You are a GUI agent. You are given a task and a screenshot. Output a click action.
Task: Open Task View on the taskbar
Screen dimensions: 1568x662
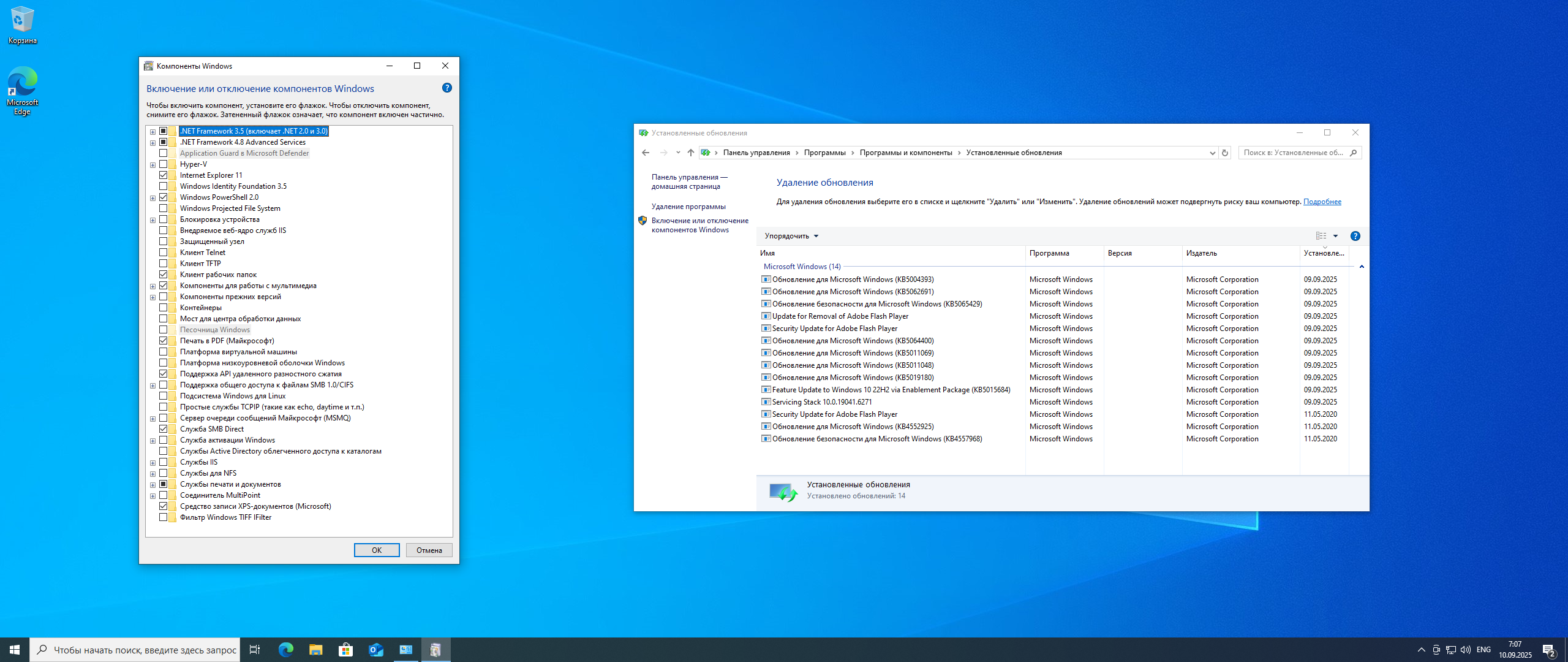pyautogui.click(x=255, y=650)
